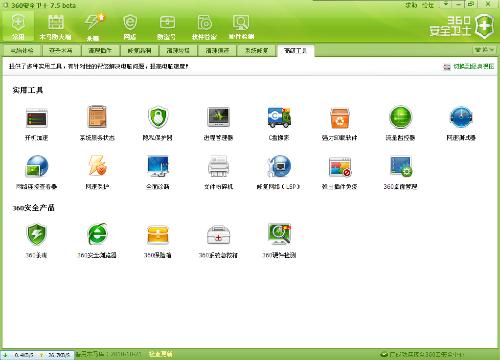Expand the dropdown at the tab row's right end

pyautogui.click(x=485, y=50)
